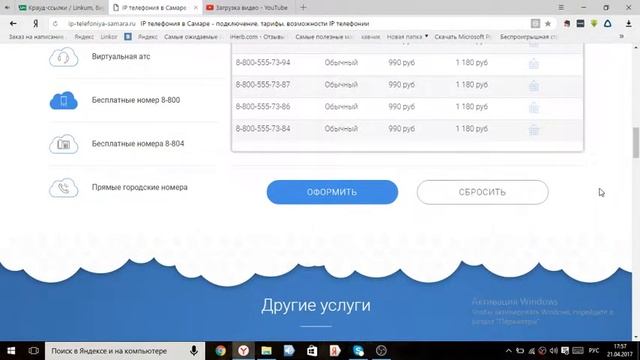Screen dimensions: 640x360
Task: Click the blue 8-800 phone cloud icon
Action: coord(64,100)
